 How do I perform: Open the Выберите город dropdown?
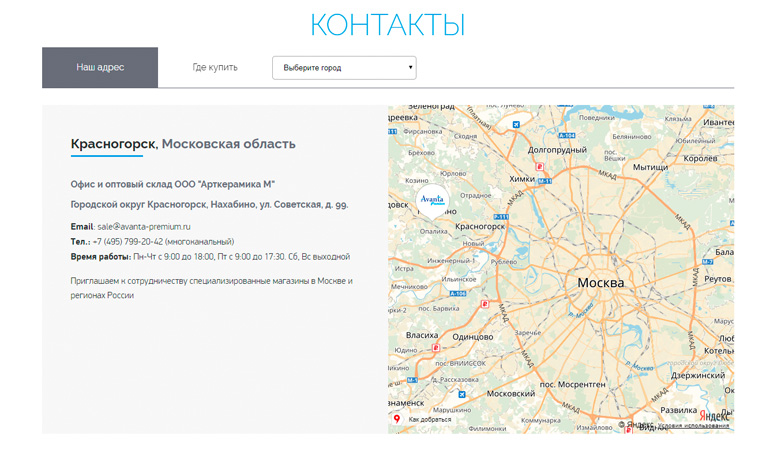coord(344,68)
